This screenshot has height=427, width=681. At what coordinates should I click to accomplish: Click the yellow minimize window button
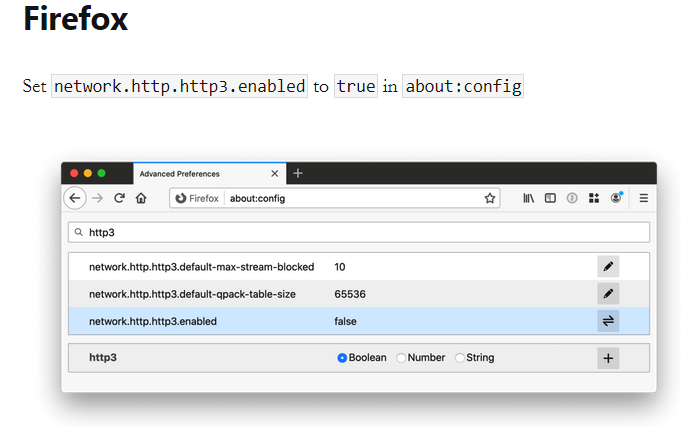pyautogui.click(x=88, y=173)
